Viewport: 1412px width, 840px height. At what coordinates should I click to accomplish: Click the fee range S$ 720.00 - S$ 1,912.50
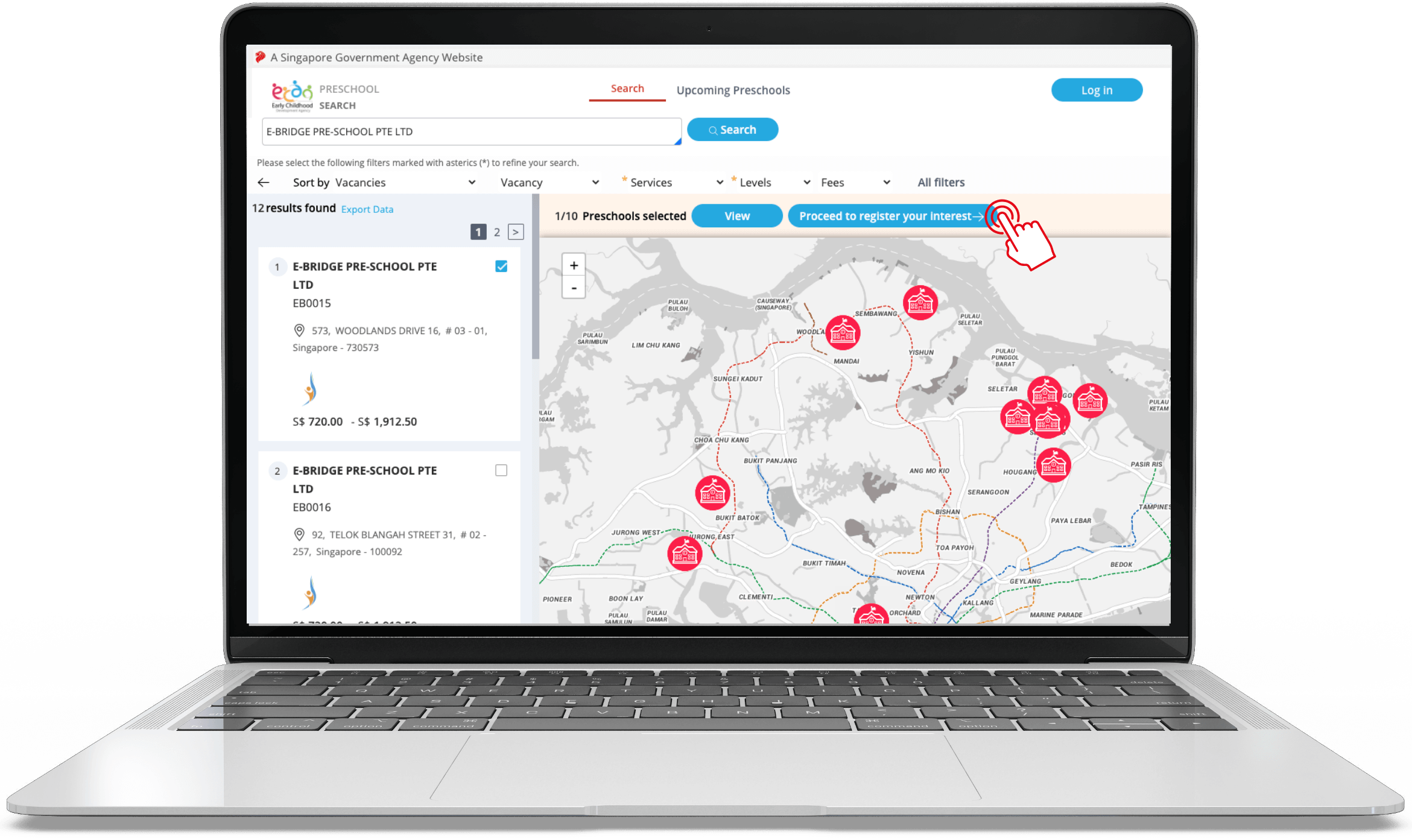pyautogui.click(x=355, y=422)
